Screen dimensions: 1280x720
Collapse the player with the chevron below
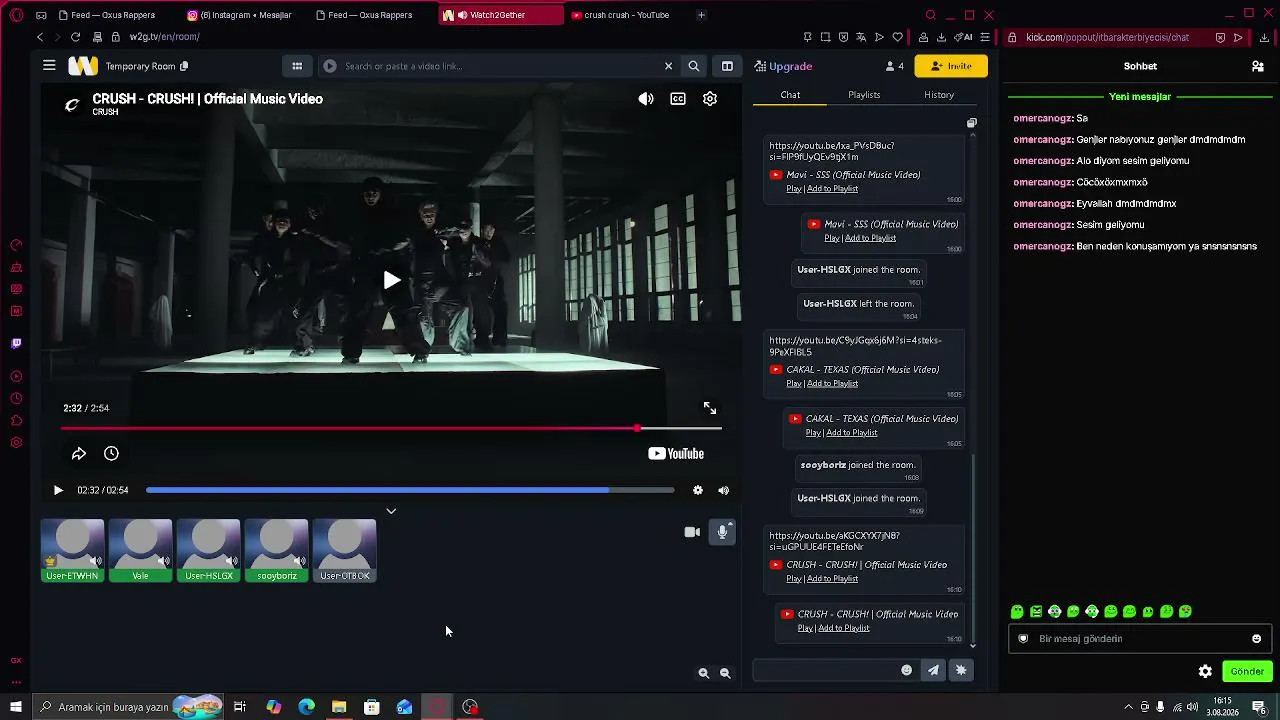[x=391, y=511]
